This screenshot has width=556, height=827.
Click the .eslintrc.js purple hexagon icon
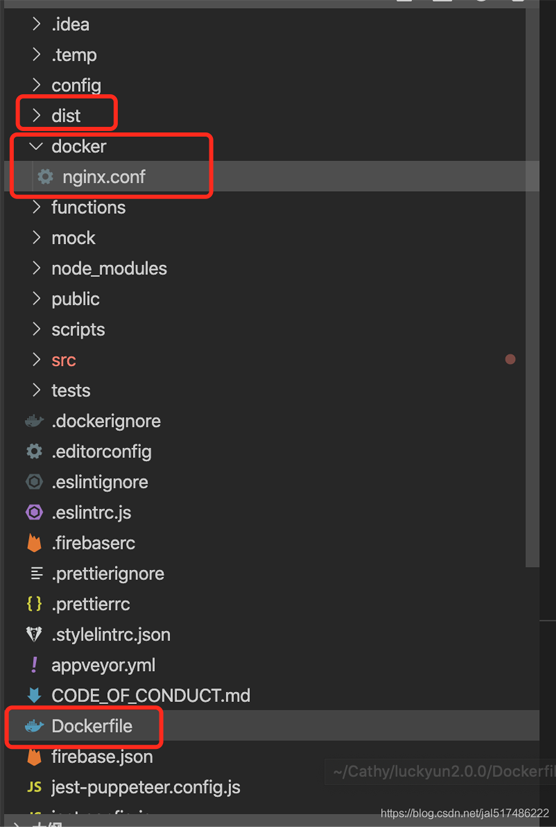pyautogui.click(x=34, y=512)
